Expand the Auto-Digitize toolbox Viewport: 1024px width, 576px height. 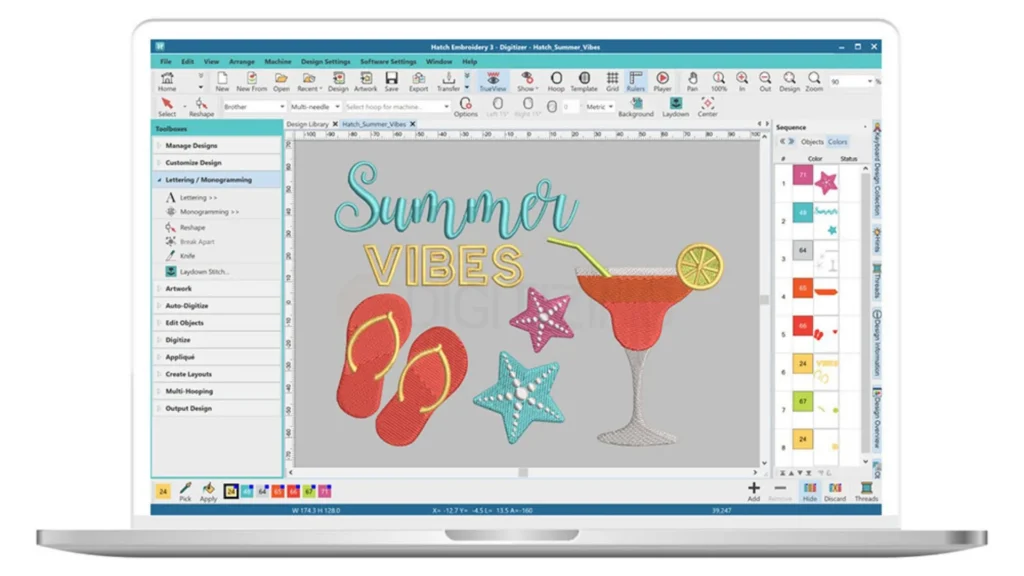click(x=217, y=306)
